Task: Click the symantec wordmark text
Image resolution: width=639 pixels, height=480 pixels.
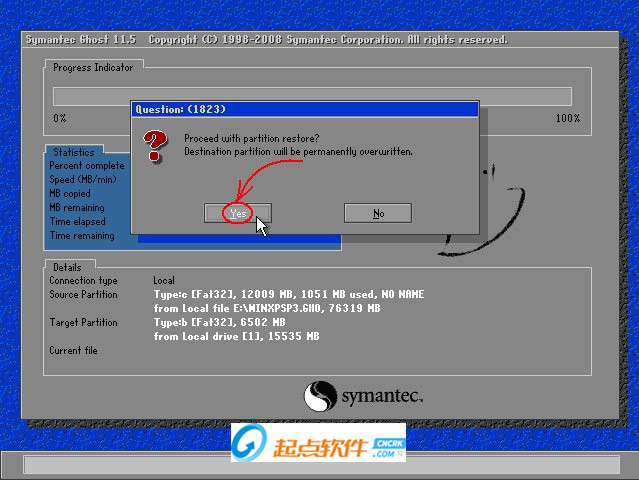Action: point(382,396)
